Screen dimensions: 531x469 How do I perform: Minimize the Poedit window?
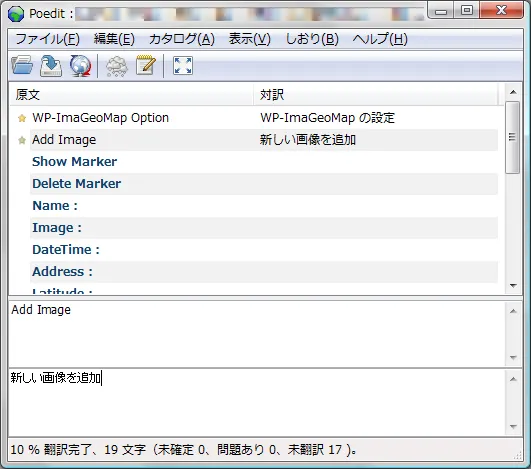(441, 11)
